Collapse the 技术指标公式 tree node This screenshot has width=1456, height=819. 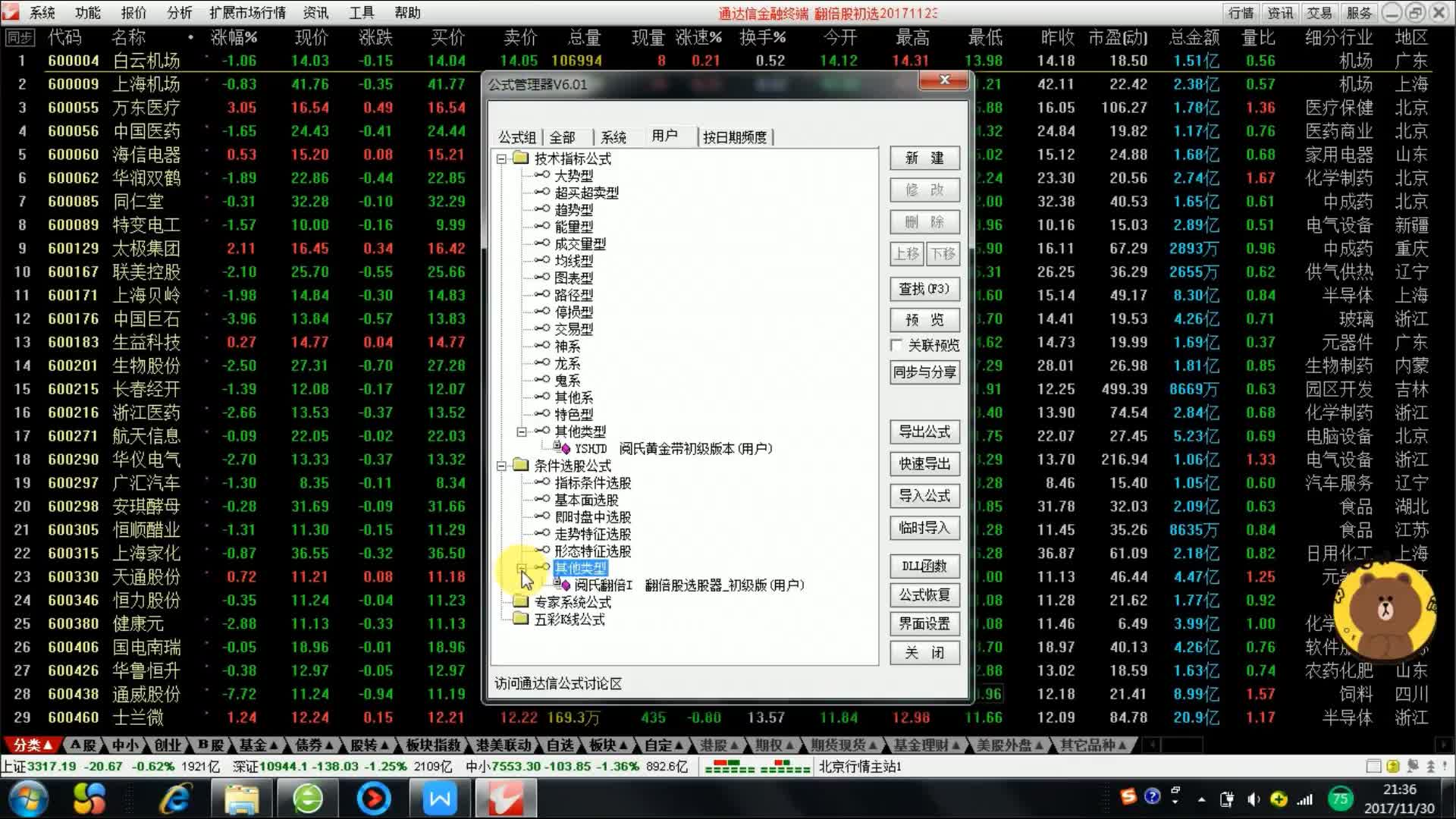(x=501, y=159)
